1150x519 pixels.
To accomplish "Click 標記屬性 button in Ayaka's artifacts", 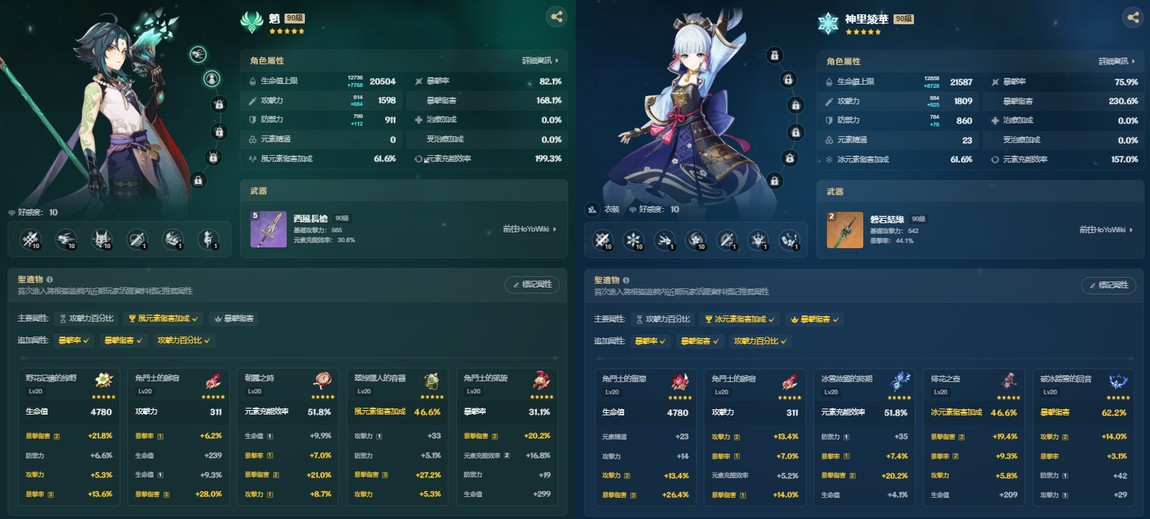I will [1109, 284].
